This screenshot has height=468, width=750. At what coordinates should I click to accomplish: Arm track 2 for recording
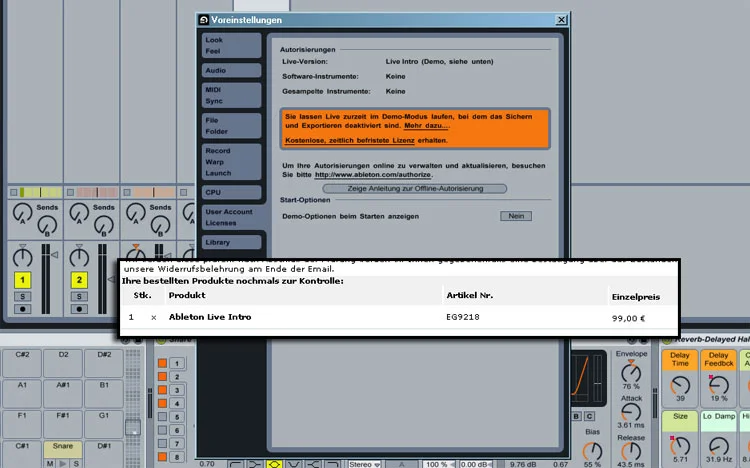[79, 311]
